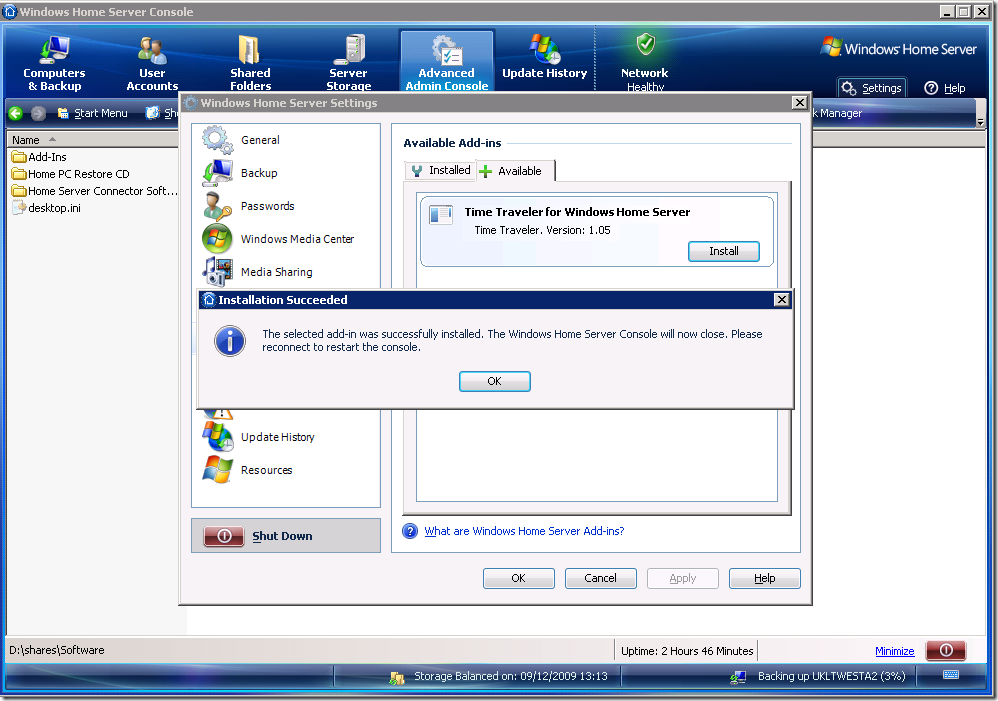Click the Minimize link in status bar
Image resolution: width=998 pixels, height=701 pixels.
tap(894, 651)
